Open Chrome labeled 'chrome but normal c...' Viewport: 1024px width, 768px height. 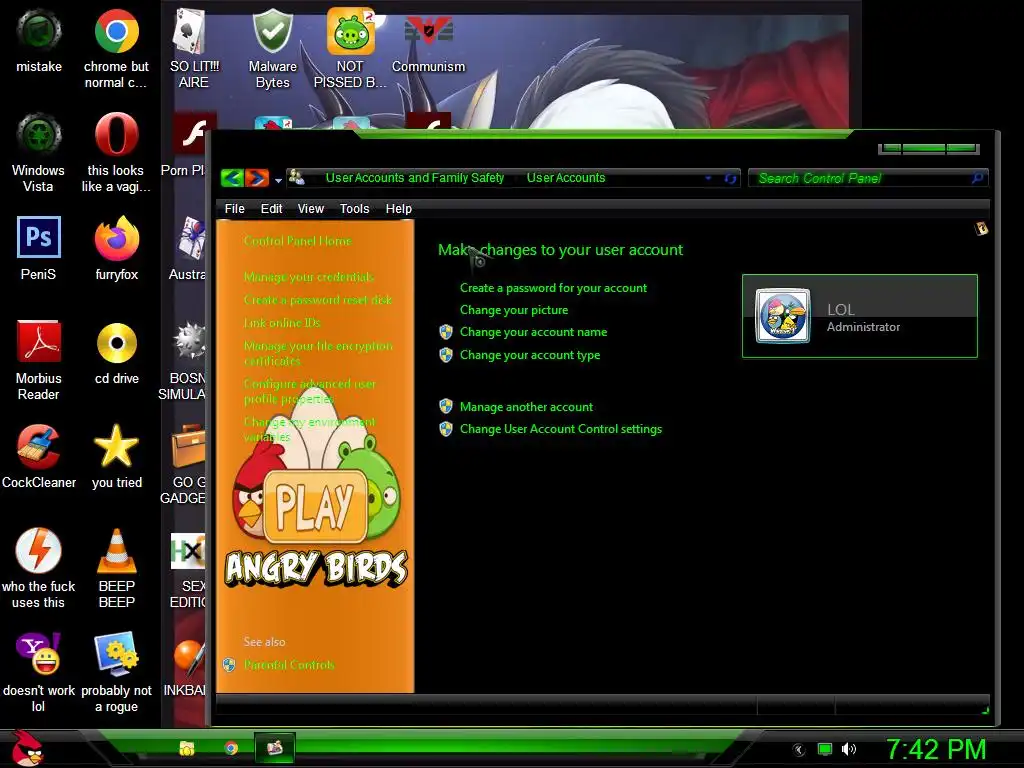click(x=116, y=48)
